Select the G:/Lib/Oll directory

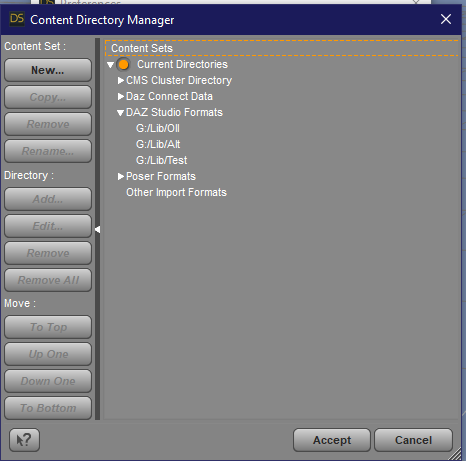click(x=158, y=128)
